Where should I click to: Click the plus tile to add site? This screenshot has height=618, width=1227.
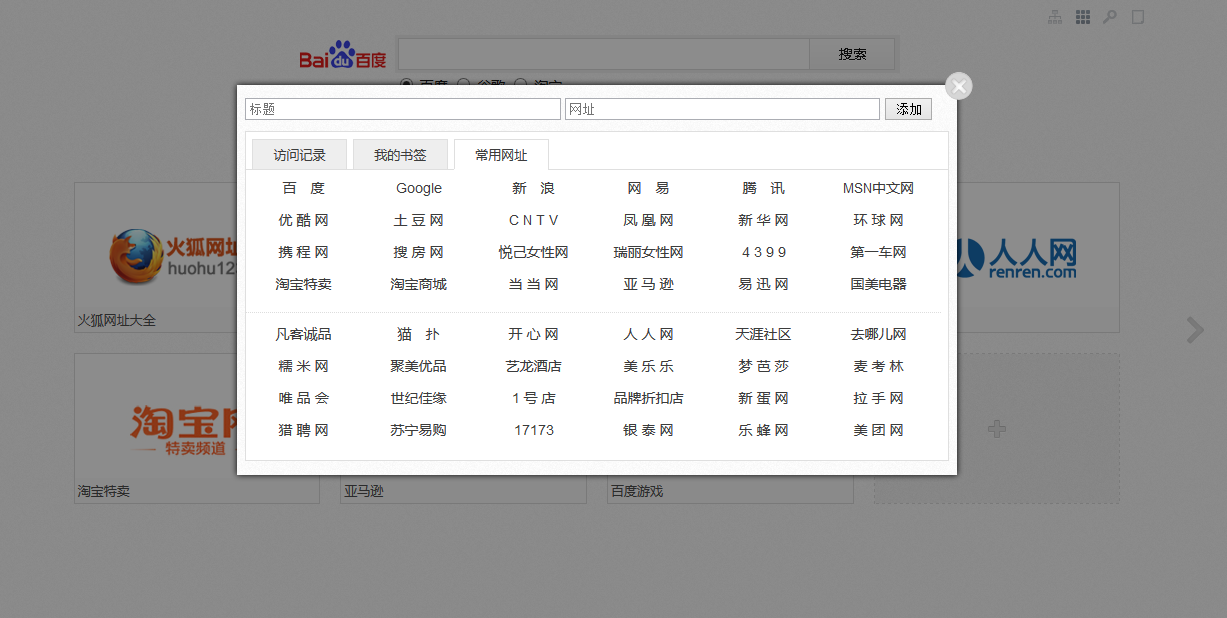tap(996, 428)
